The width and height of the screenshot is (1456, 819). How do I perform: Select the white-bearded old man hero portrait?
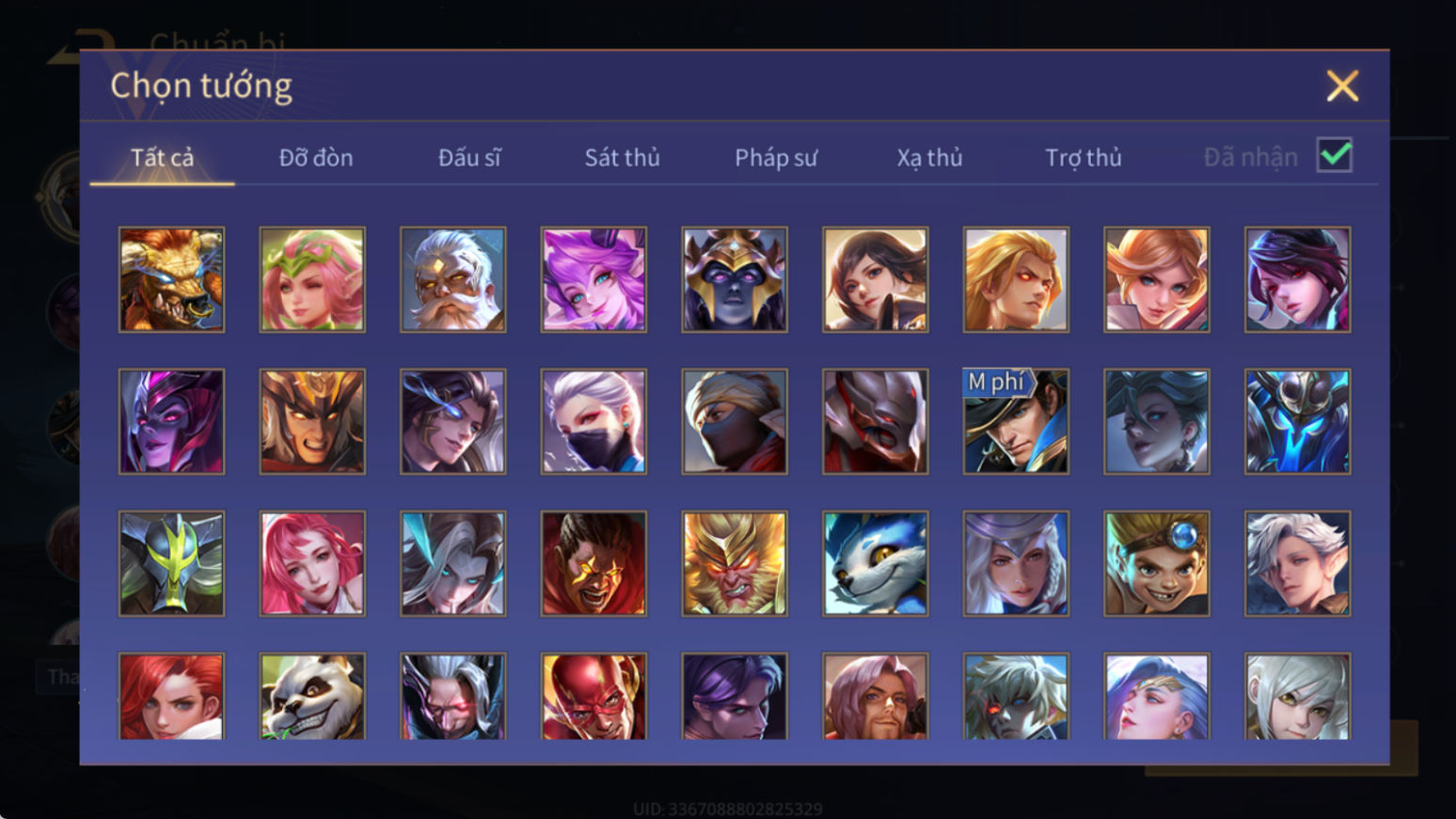coord(452,279)
